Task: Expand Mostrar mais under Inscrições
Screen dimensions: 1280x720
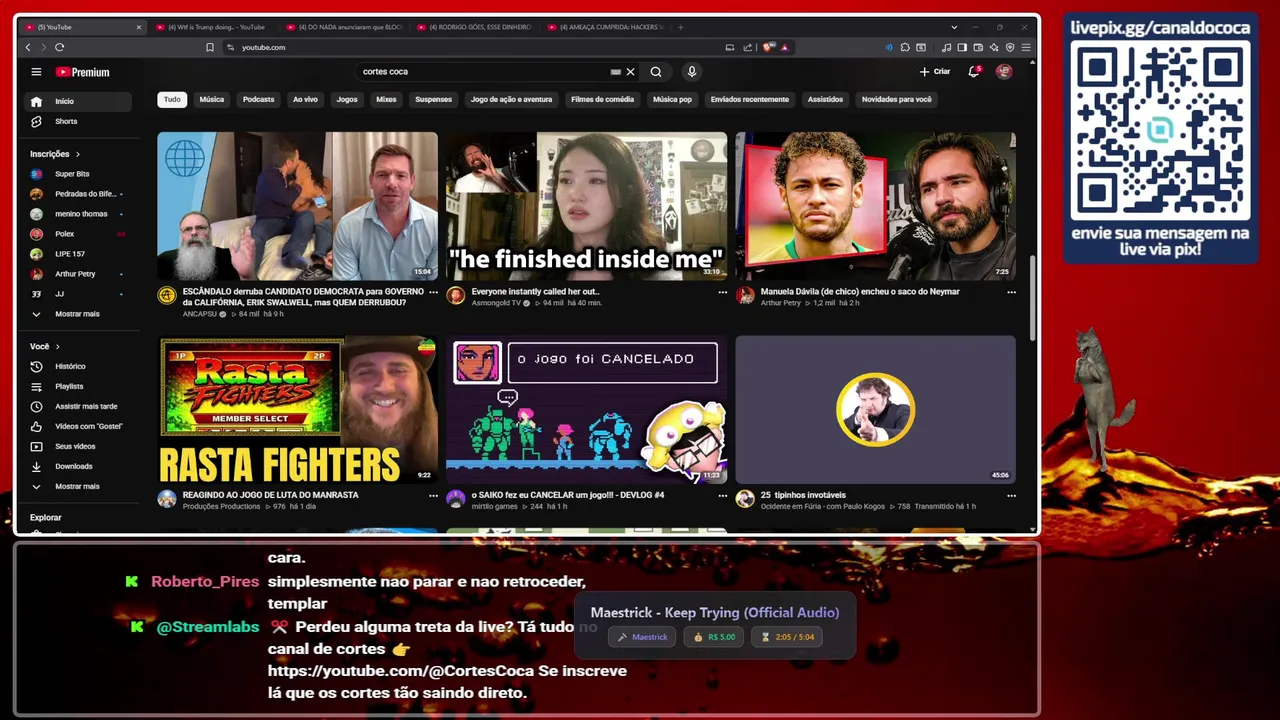Action: point(78,314)
